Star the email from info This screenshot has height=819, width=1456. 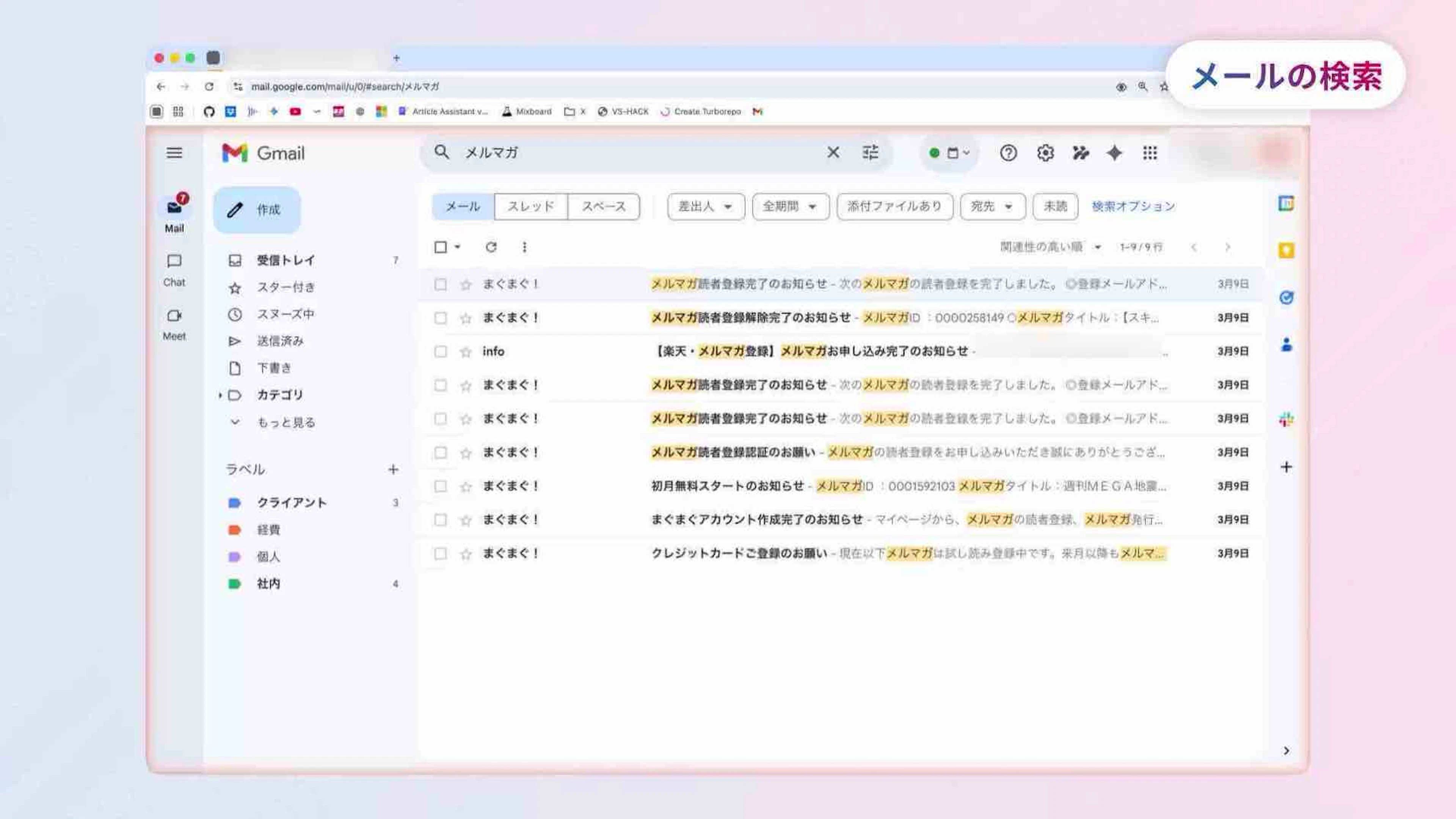(466, 352)
